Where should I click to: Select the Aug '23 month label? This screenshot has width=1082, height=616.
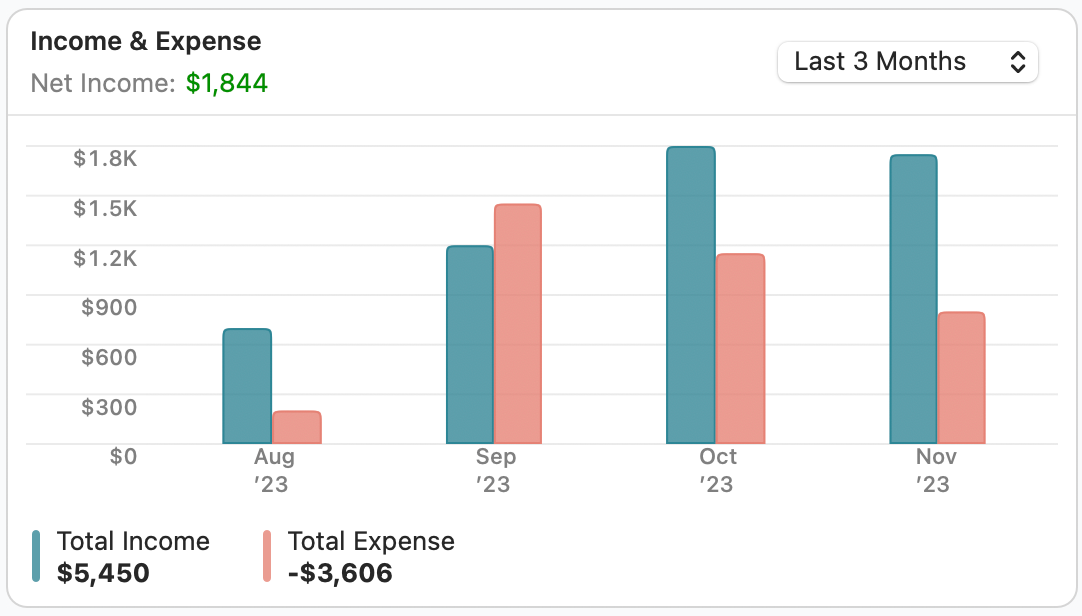point(274,470)
